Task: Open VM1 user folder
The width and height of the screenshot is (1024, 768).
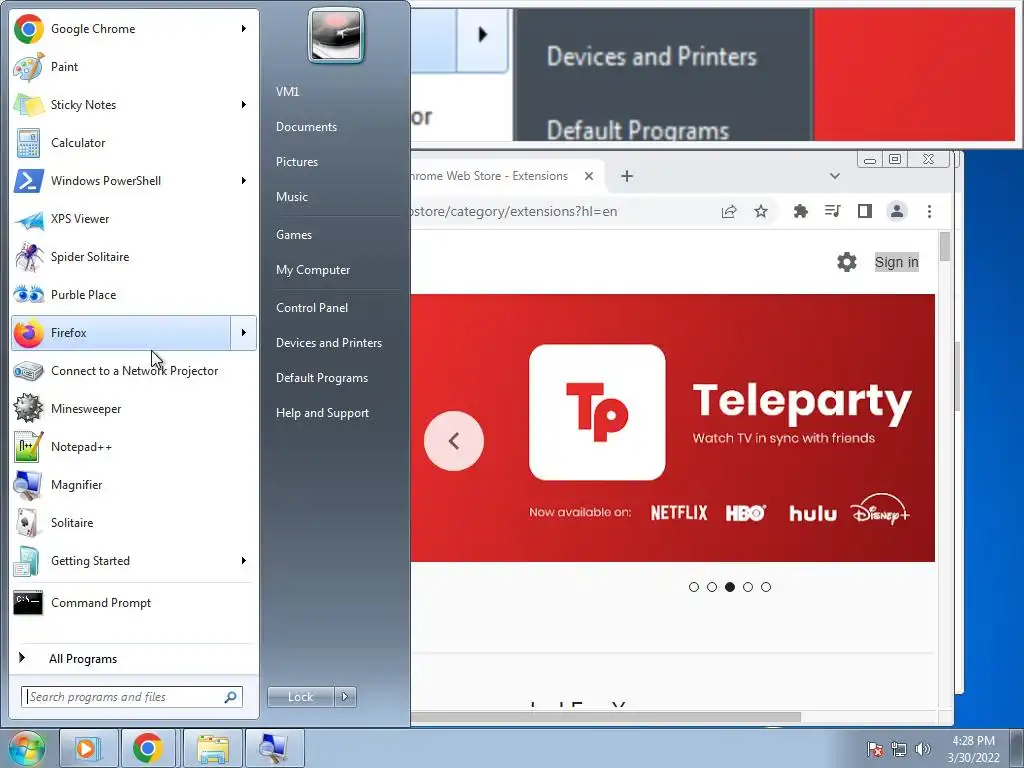Action: pyautogui.click(x=287, y=91)
